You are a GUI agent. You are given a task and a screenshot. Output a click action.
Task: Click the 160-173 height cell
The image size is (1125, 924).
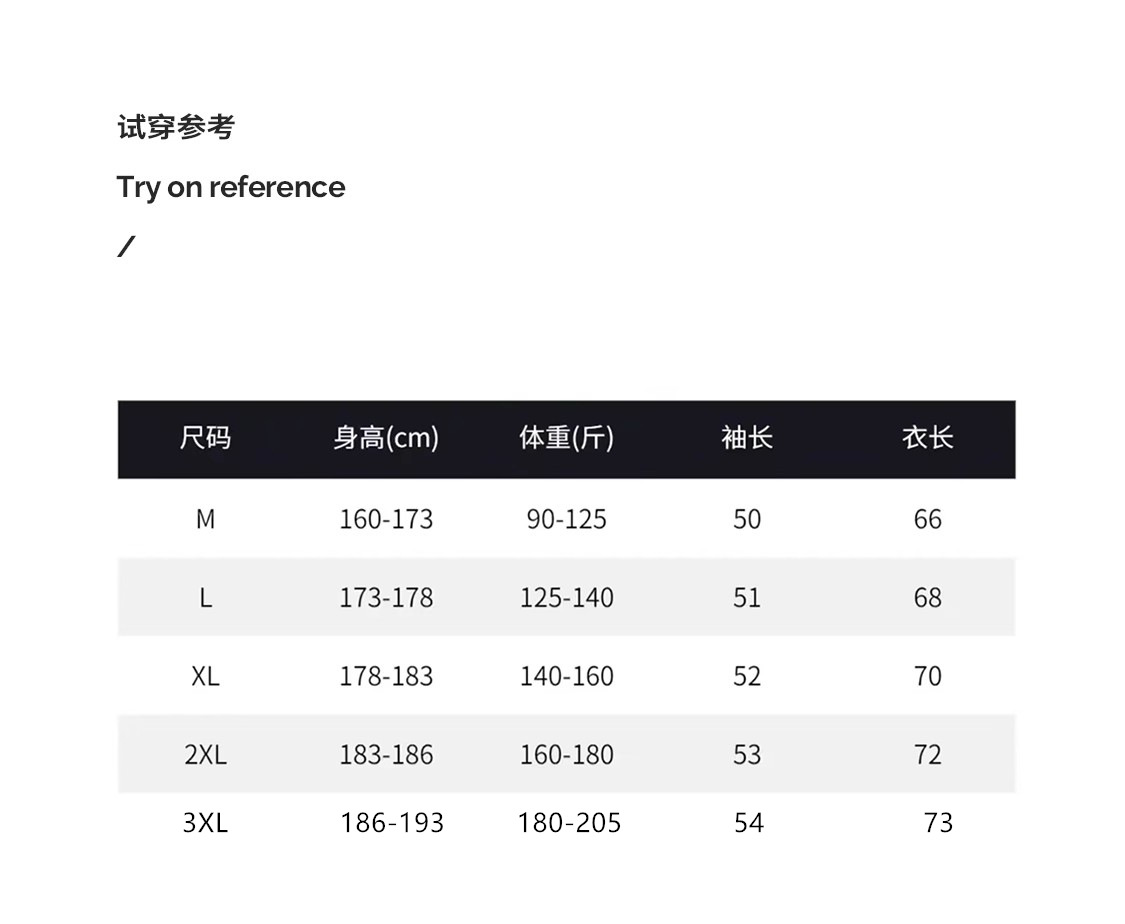(386, 519)
